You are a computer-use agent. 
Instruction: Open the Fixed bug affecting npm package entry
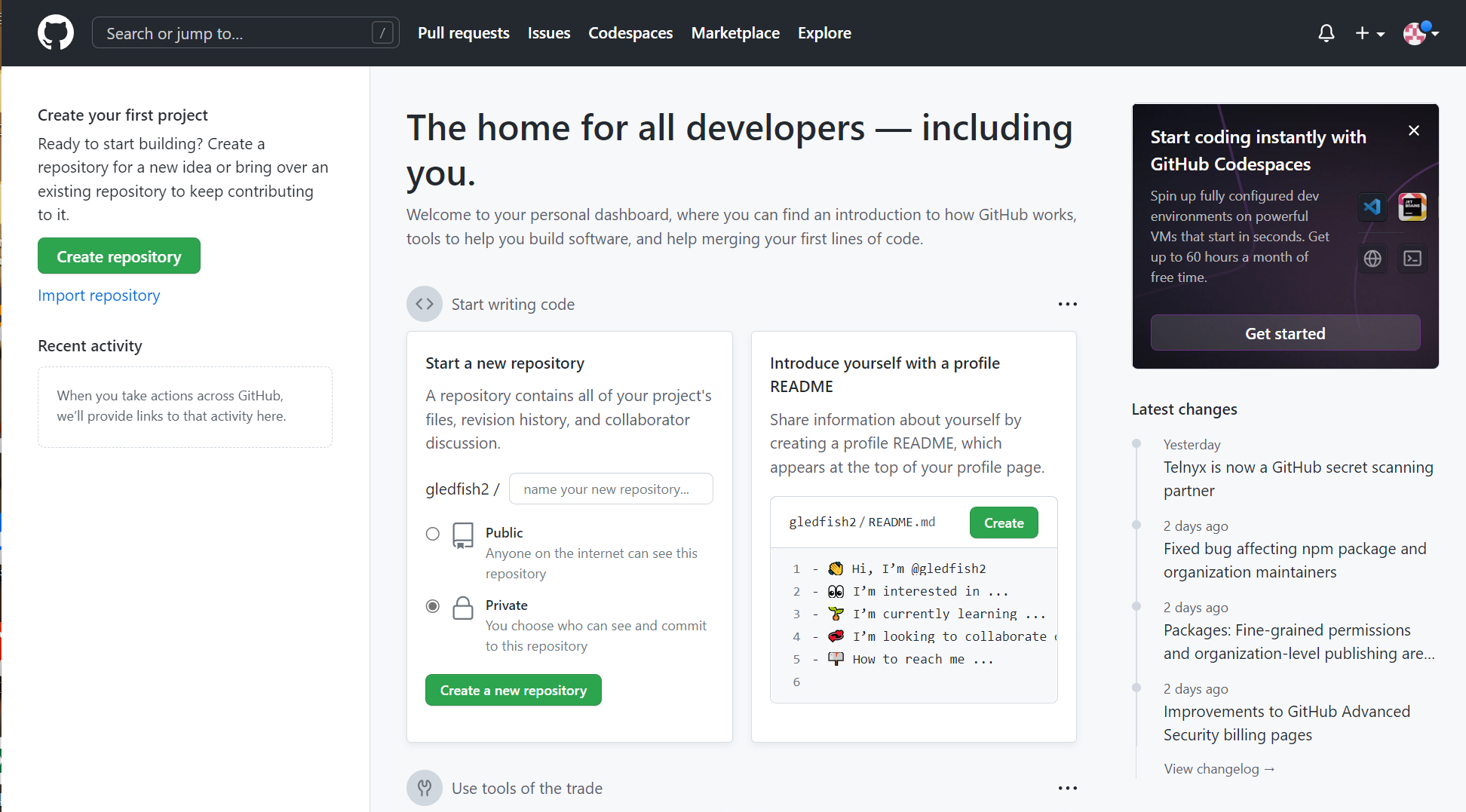click(1295, 561)
